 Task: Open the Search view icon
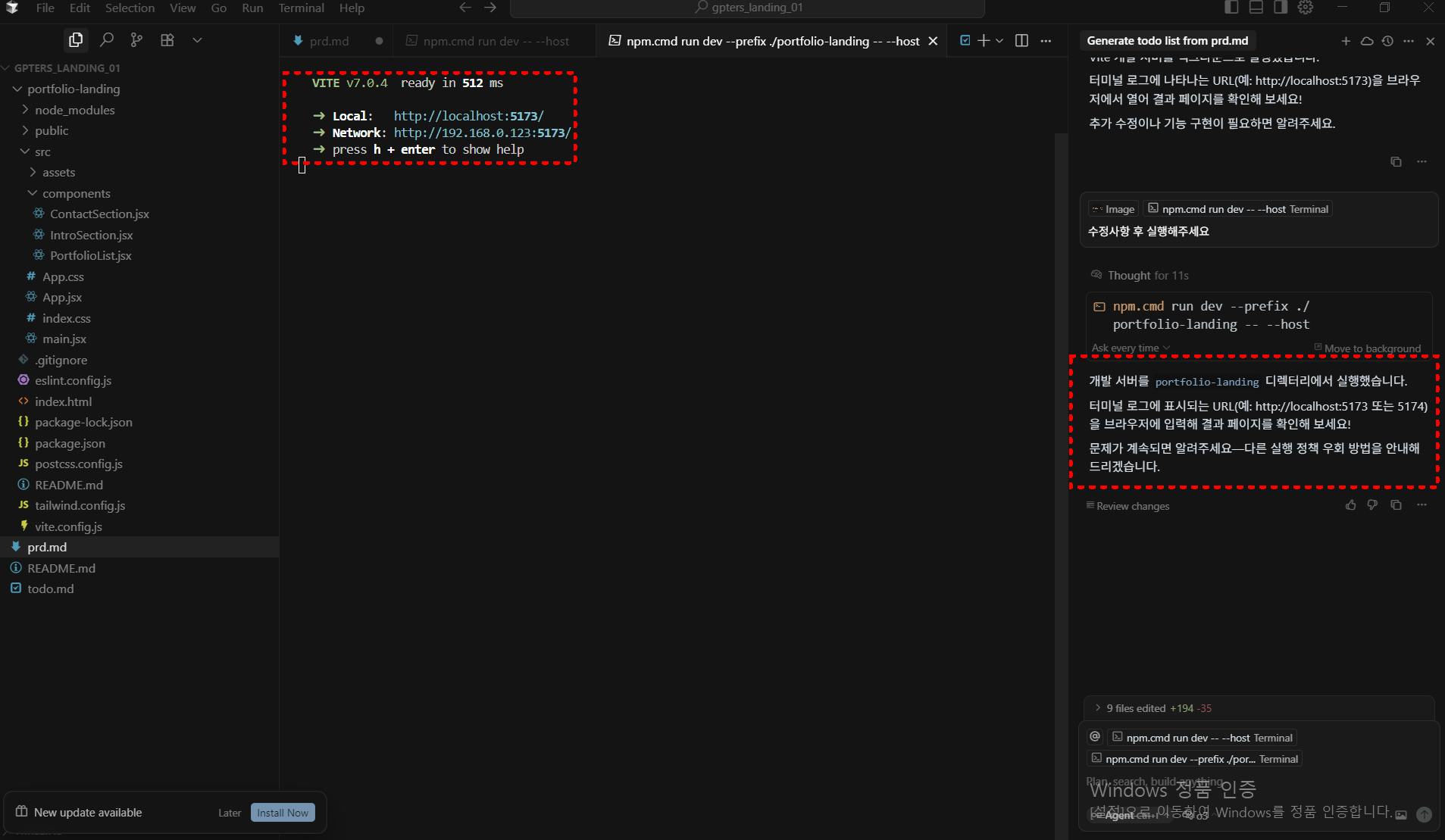tap(107, 40)
